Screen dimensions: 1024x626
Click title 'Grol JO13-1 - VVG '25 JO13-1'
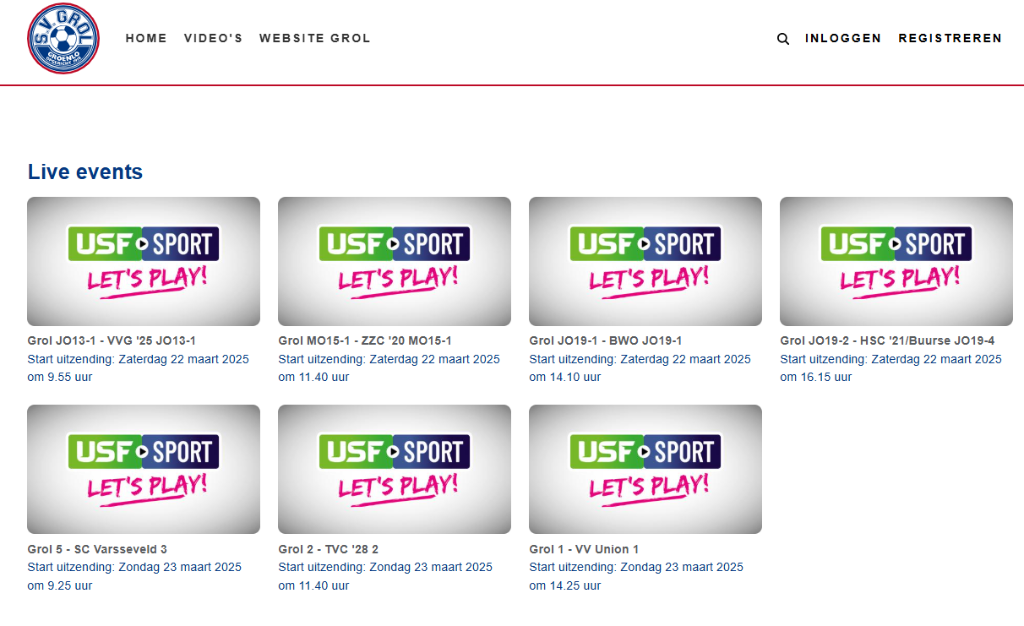click(x=112, y=341)
